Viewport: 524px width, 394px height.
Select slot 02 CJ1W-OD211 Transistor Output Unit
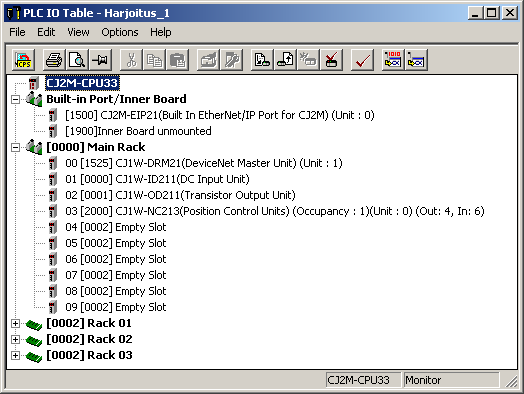180,195
